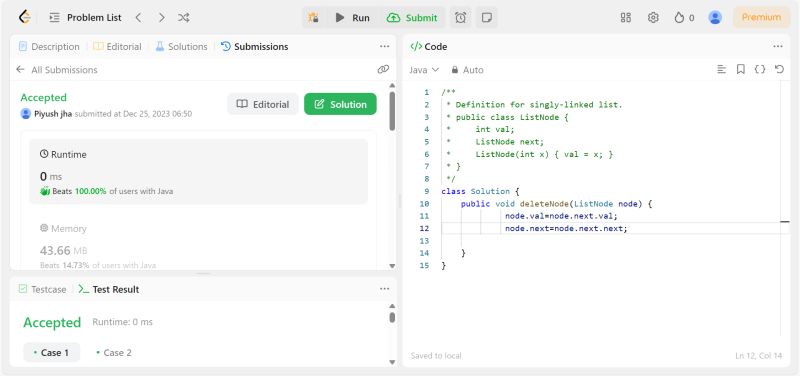This screenshot has height=376, width=800.
Task: Switch to the Testcase tab
Action: [x=43, y=289]
